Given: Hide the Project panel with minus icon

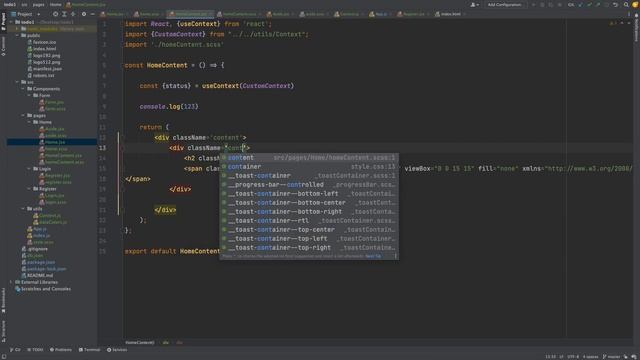Looking at the screenshot, I should (x=93, y=14).
